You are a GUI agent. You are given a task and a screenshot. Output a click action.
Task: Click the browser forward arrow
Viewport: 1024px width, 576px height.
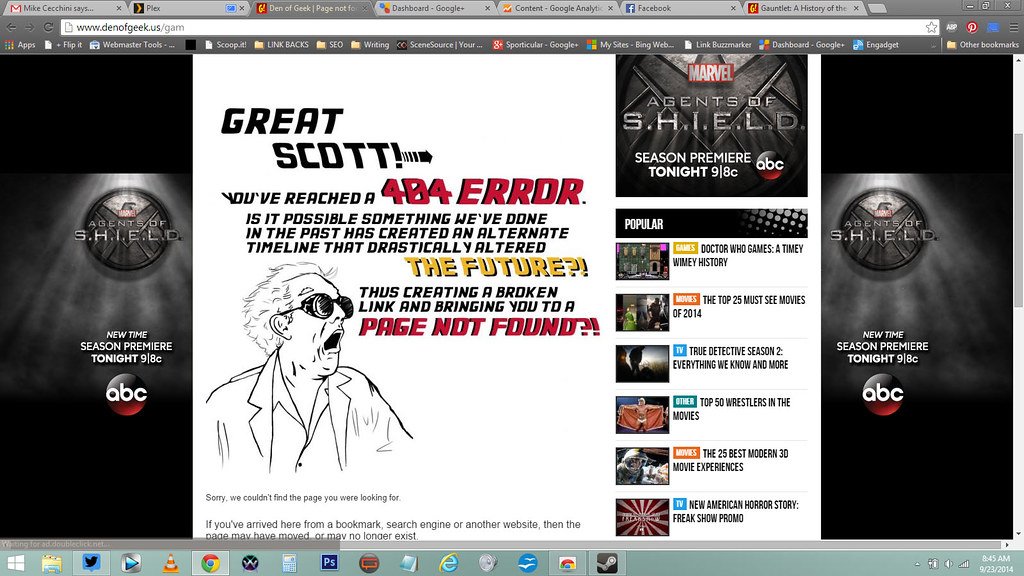point(29,27)
